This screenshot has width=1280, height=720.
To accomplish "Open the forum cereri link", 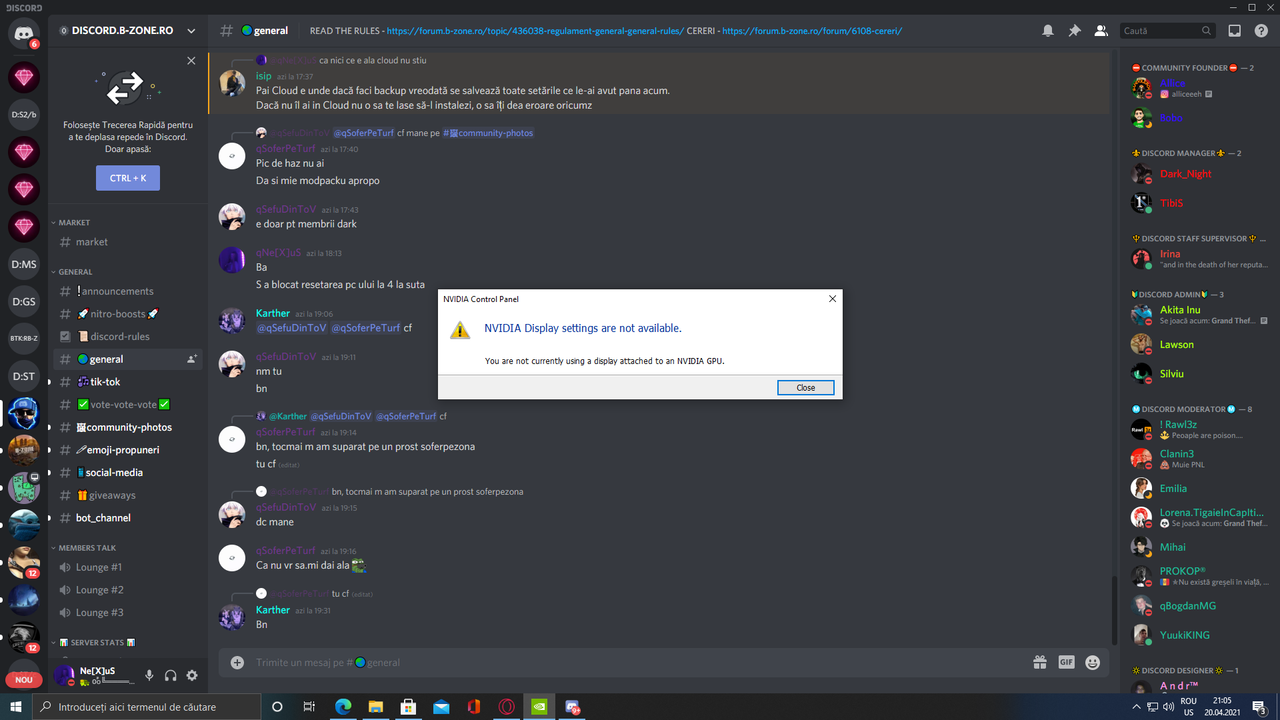I will pyautogui.click(x=811, y=31).
